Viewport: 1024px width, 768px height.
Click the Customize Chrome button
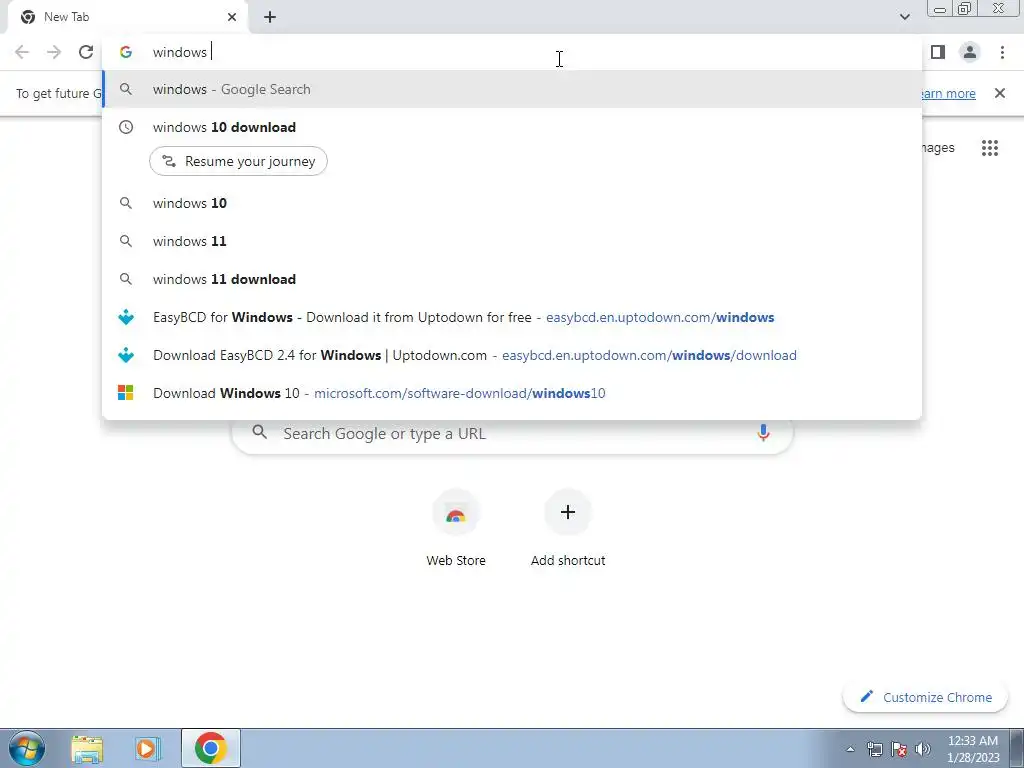pos(926,697)
